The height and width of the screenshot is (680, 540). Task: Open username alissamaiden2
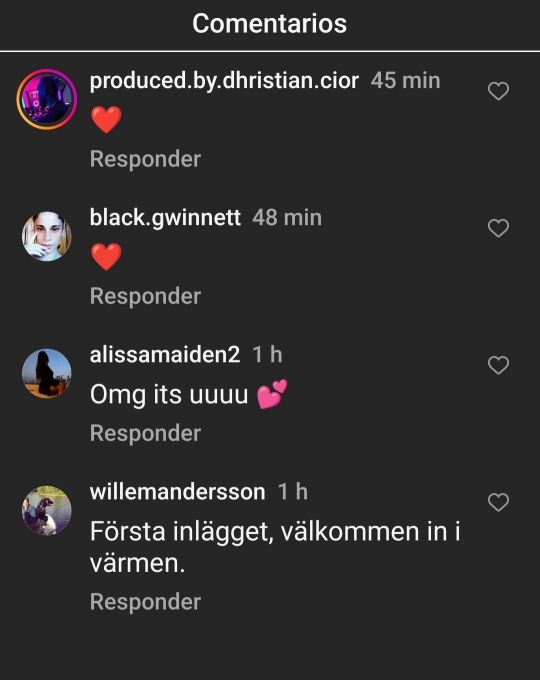[165, 355]
